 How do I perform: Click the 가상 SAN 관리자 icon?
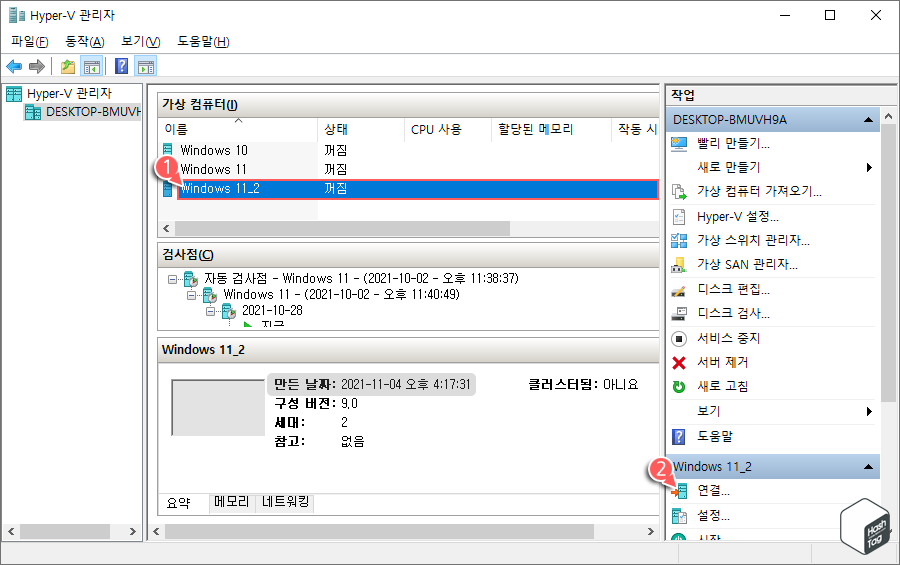pyautogui.click(x=679, y=265)
